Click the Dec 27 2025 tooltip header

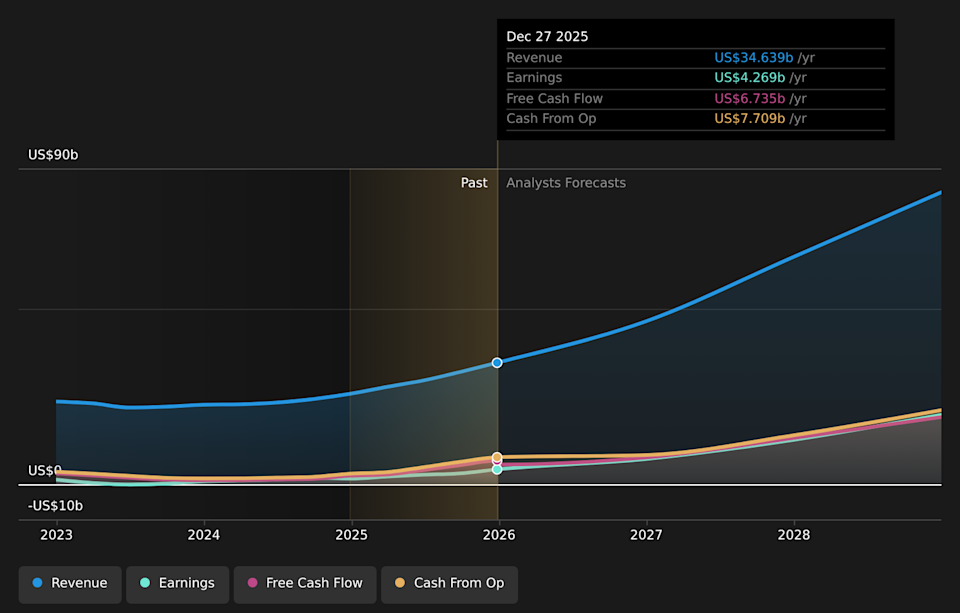click(547, 36)
